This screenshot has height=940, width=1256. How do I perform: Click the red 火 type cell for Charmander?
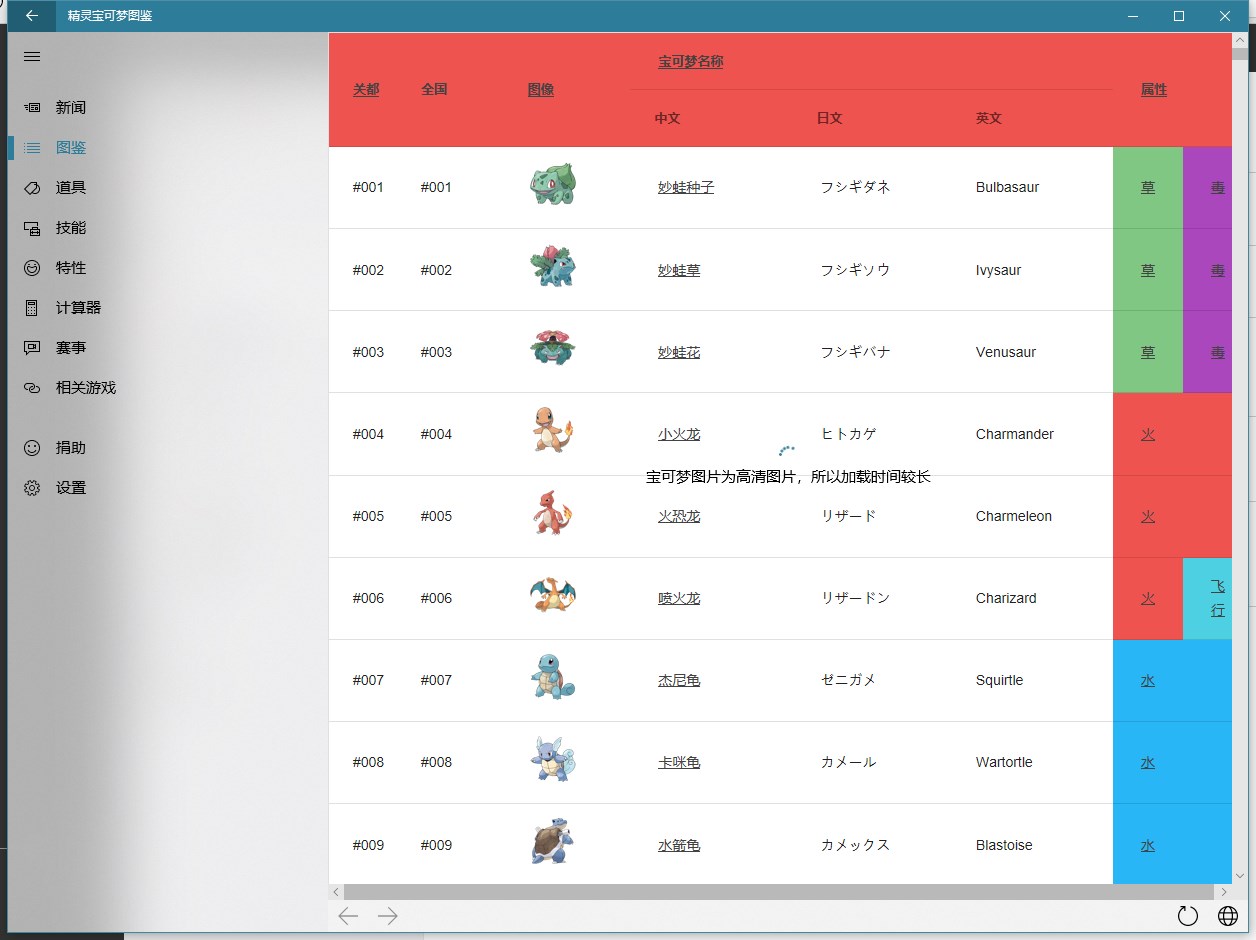[x=1172, y=434]
